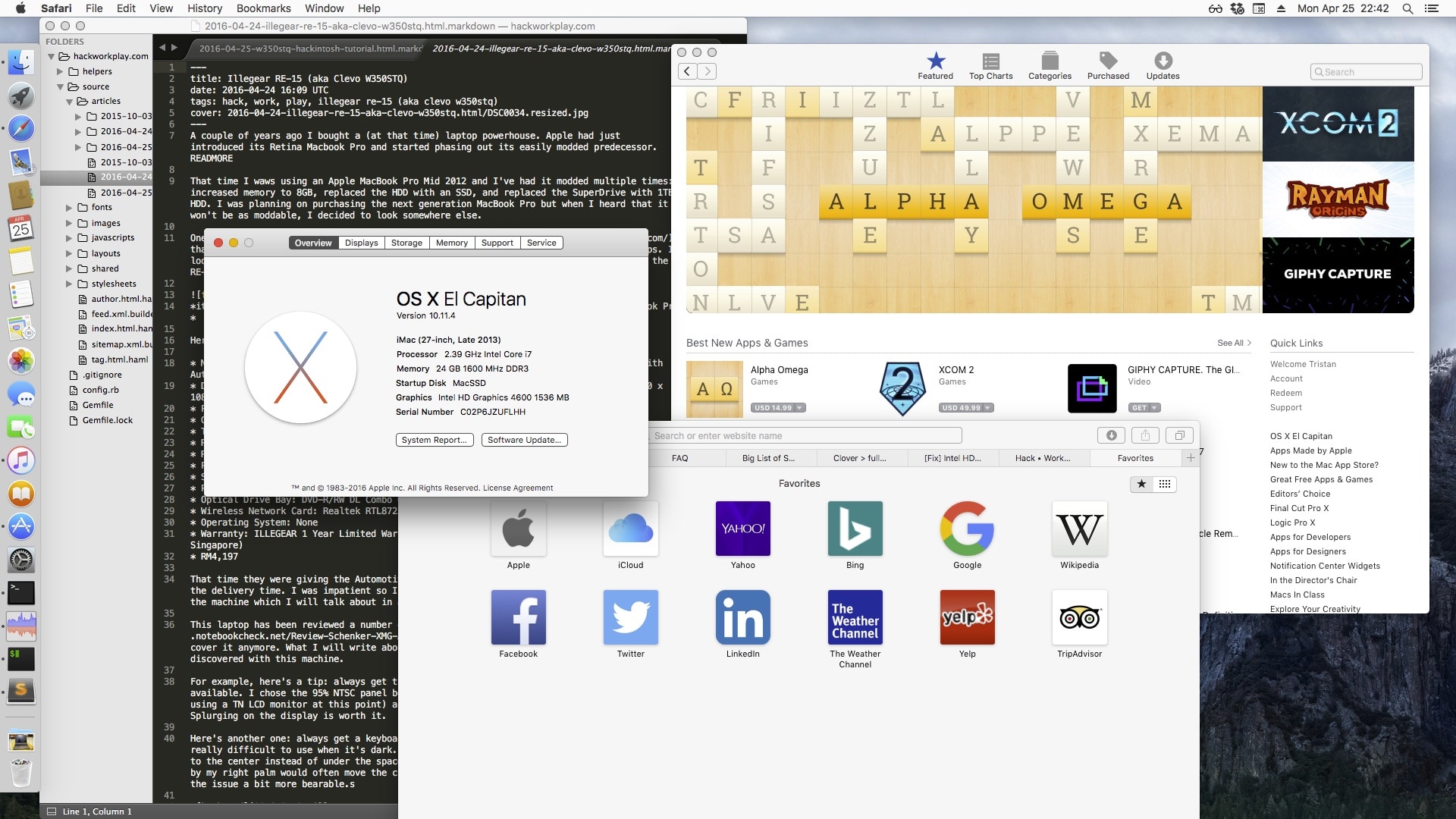Open Notification Center in menu bar
The image size is (1456, 819).
[x=1432, y=8]
